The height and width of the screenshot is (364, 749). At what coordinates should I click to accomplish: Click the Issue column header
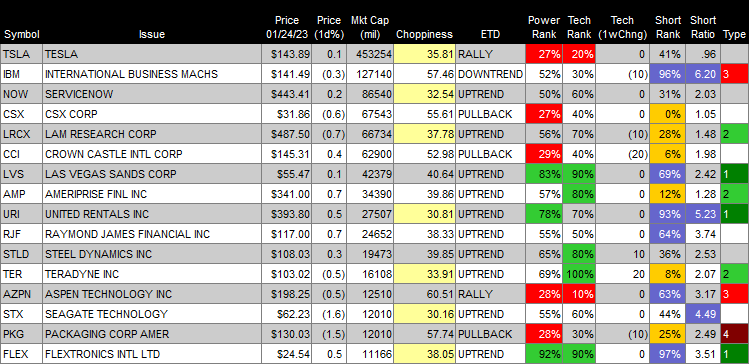tap(152, 34)
